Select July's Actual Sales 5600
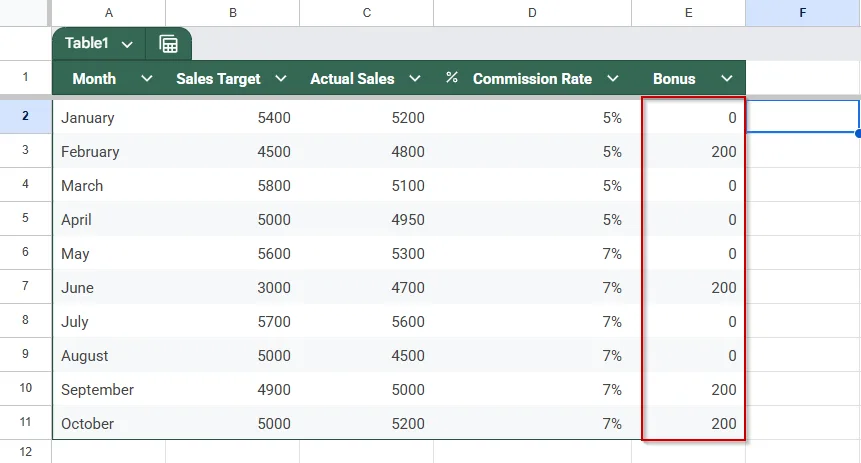 coord(367,321)
